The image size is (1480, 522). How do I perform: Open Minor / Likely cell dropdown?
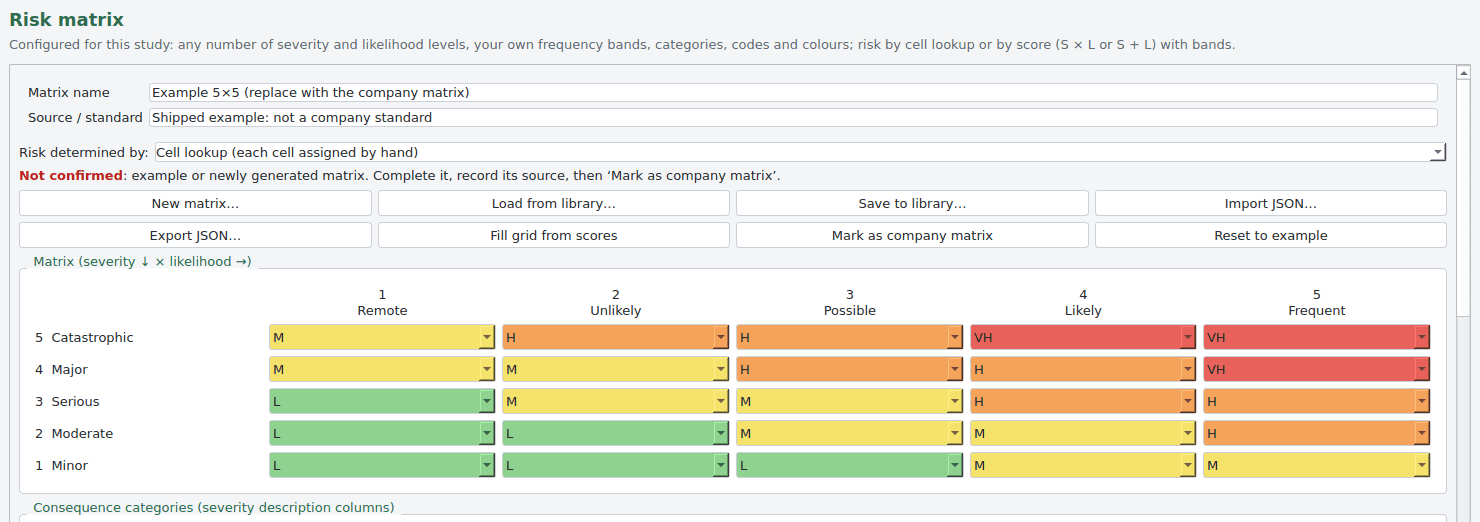coord(1083,465)
